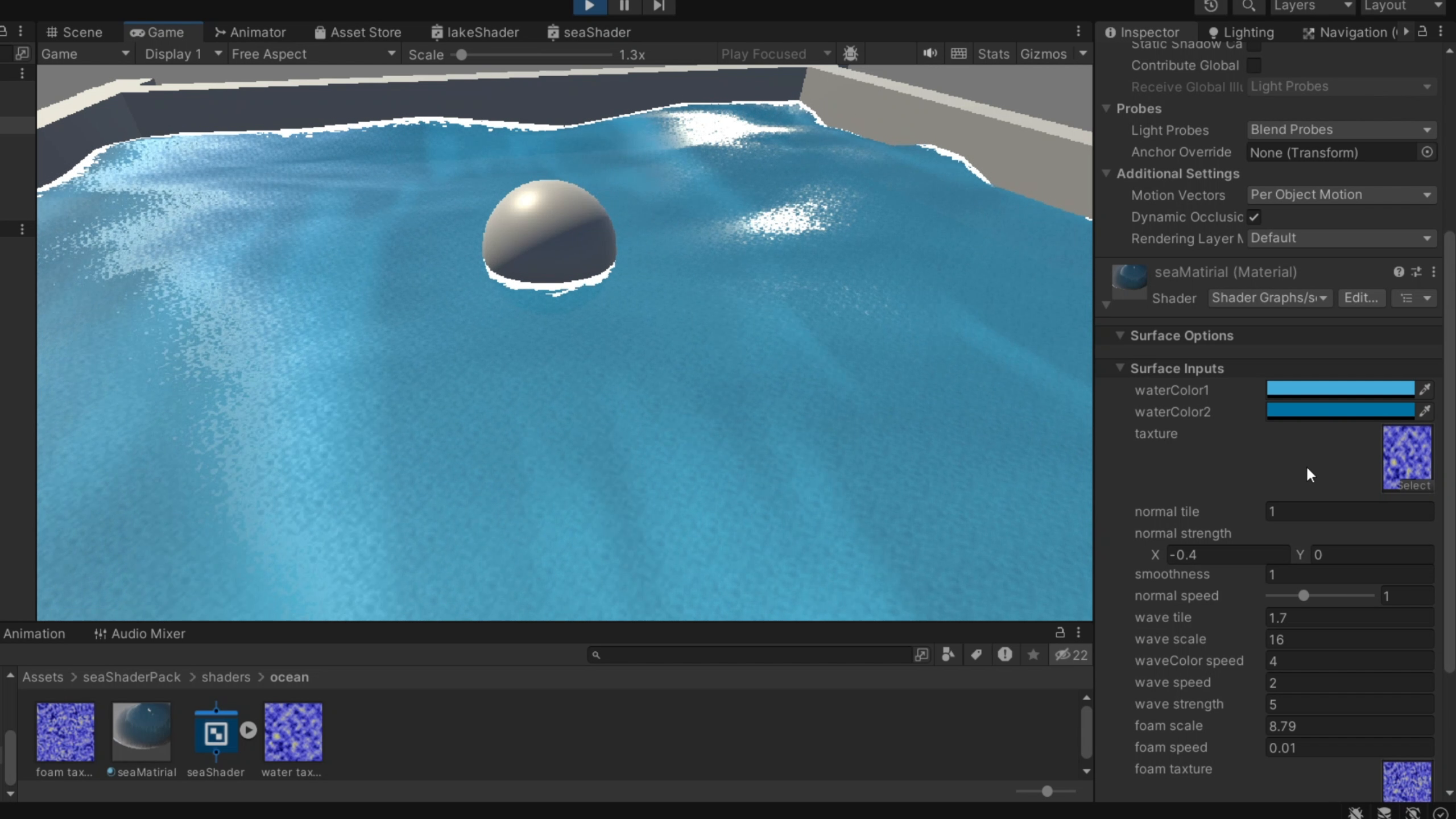Open the seaShader tab
The width and height of the screenshot is (1456, 819).
click(x=589, y=32)
